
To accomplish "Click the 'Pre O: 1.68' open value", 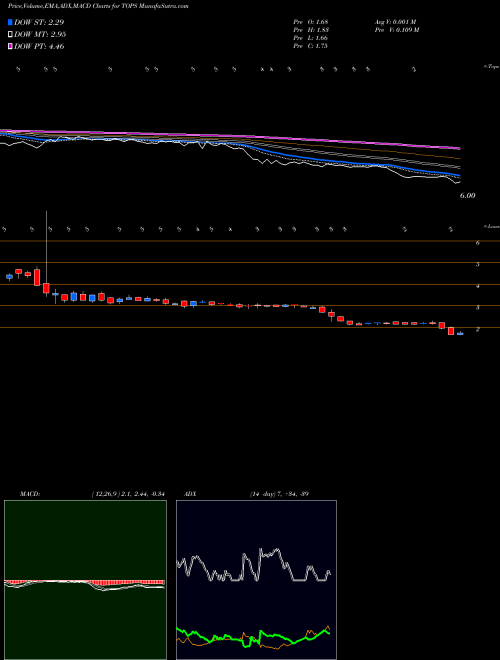I will pos(311,21).
